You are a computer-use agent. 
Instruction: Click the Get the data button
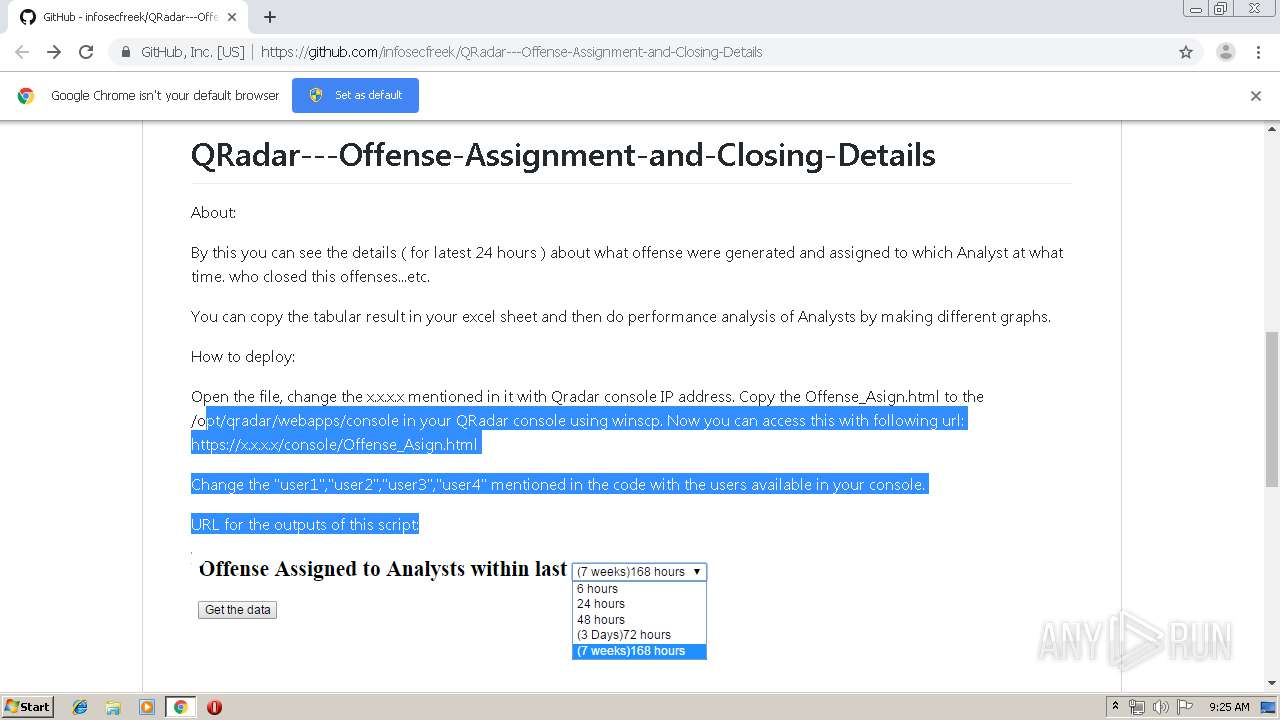pos(237,610)
